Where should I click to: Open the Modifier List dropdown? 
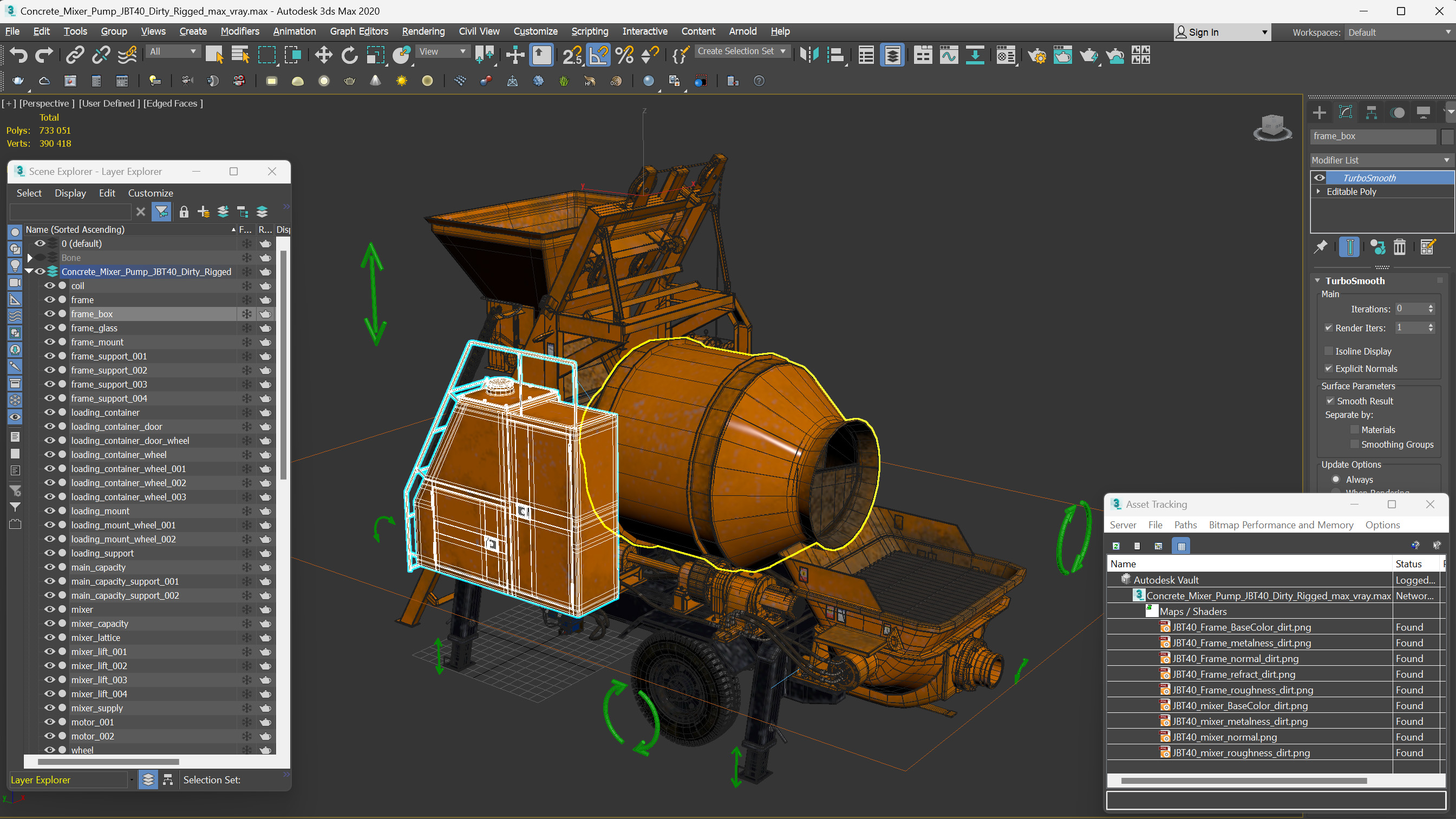click(x=1381, y=160)
